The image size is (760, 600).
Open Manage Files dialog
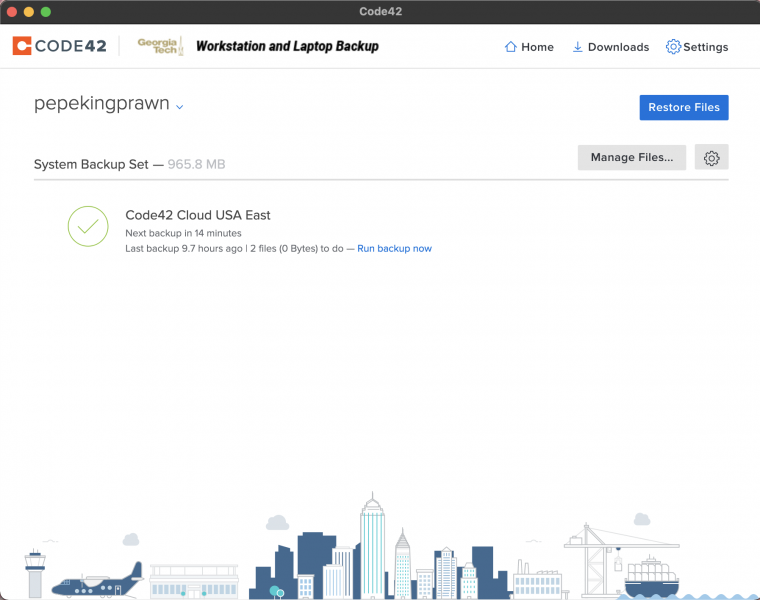coord(632,158)
